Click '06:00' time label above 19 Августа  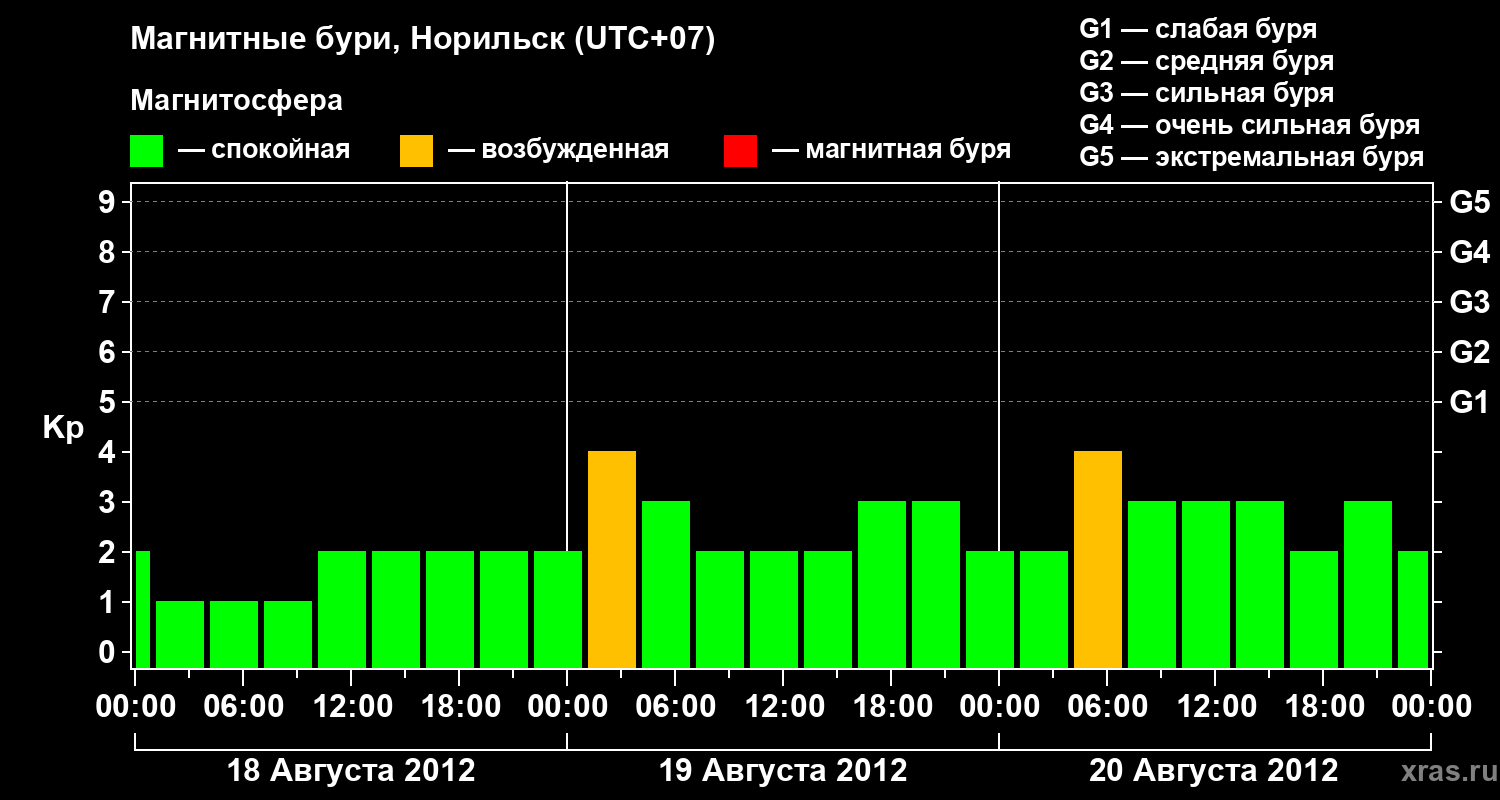pos(675,707)
